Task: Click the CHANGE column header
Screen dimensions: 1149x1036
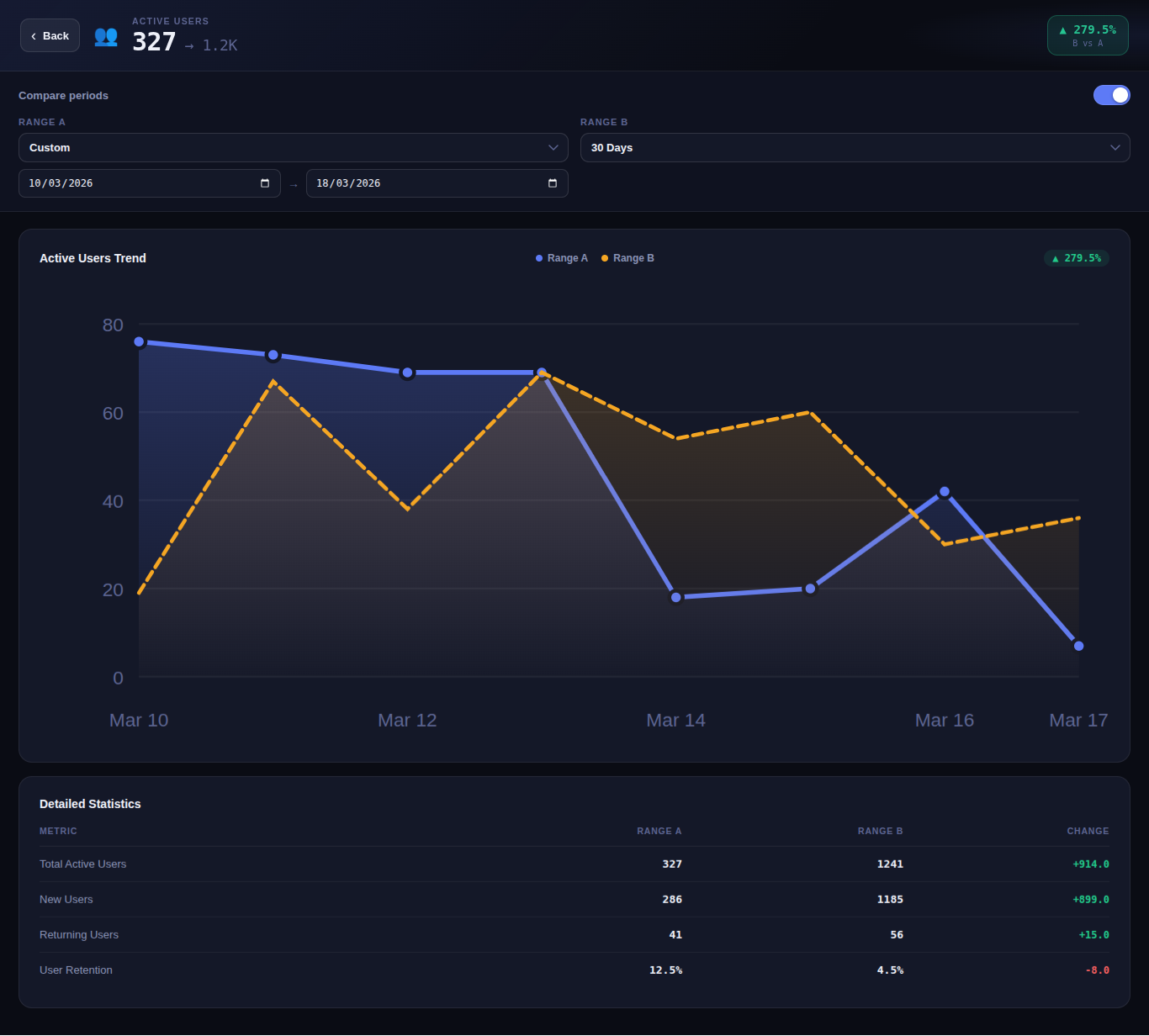Action: pos(1088,831)
